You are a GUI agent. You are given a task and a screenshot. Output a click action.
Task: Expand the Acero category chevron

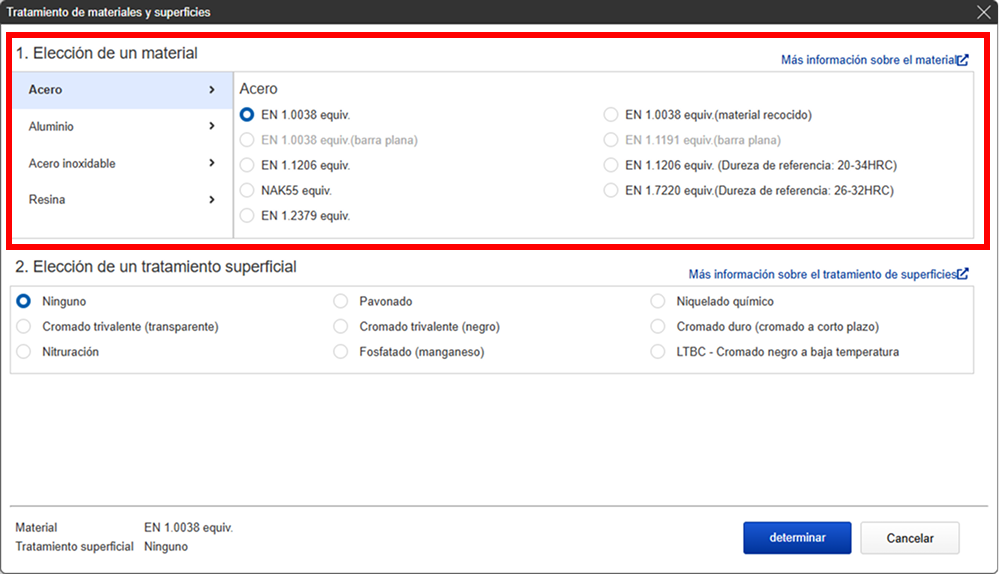coord(212,90)
